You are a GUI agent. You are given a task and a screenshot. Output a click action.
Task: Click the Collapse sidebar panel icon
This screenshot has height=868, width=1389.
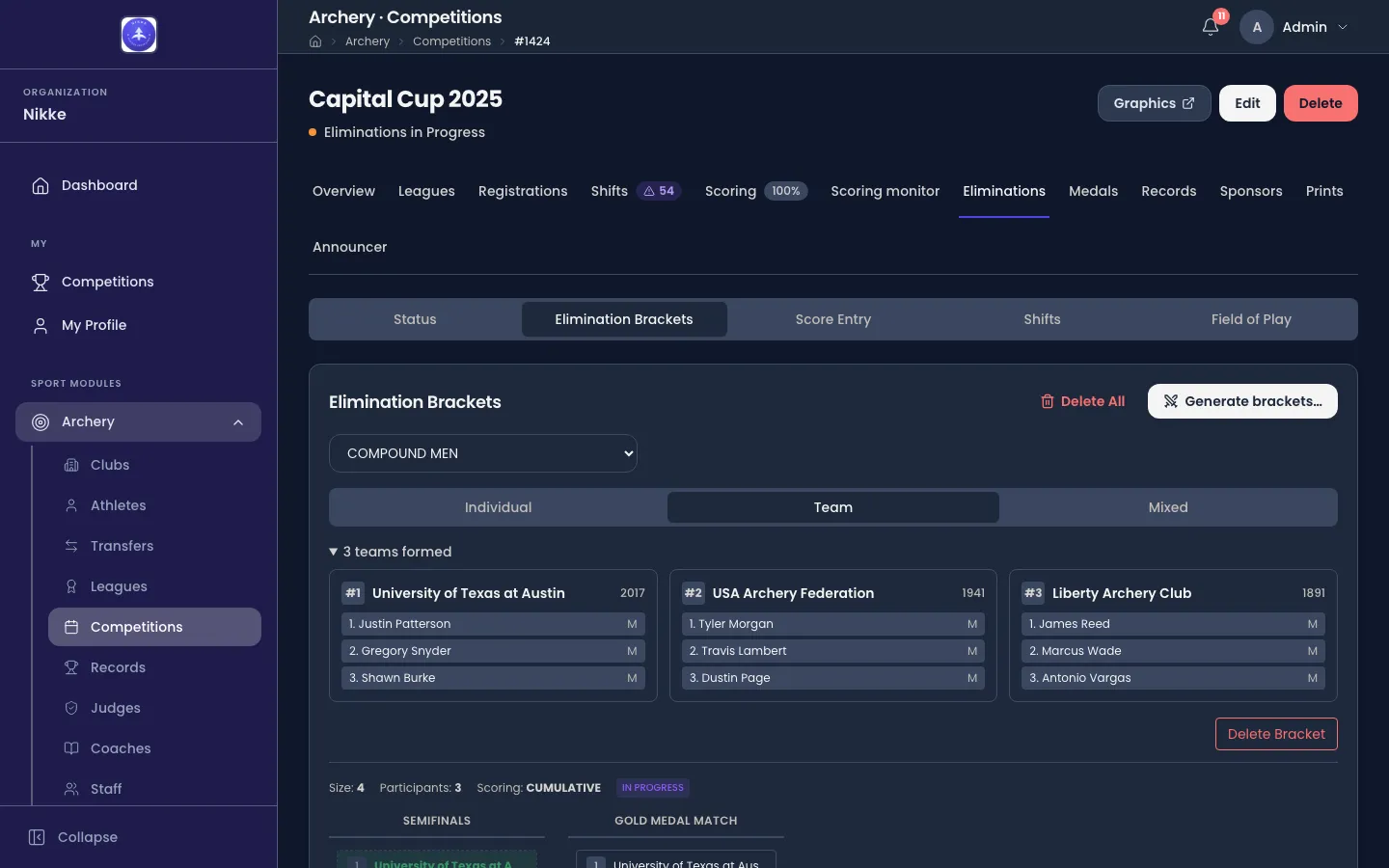[x=37, y=837]
